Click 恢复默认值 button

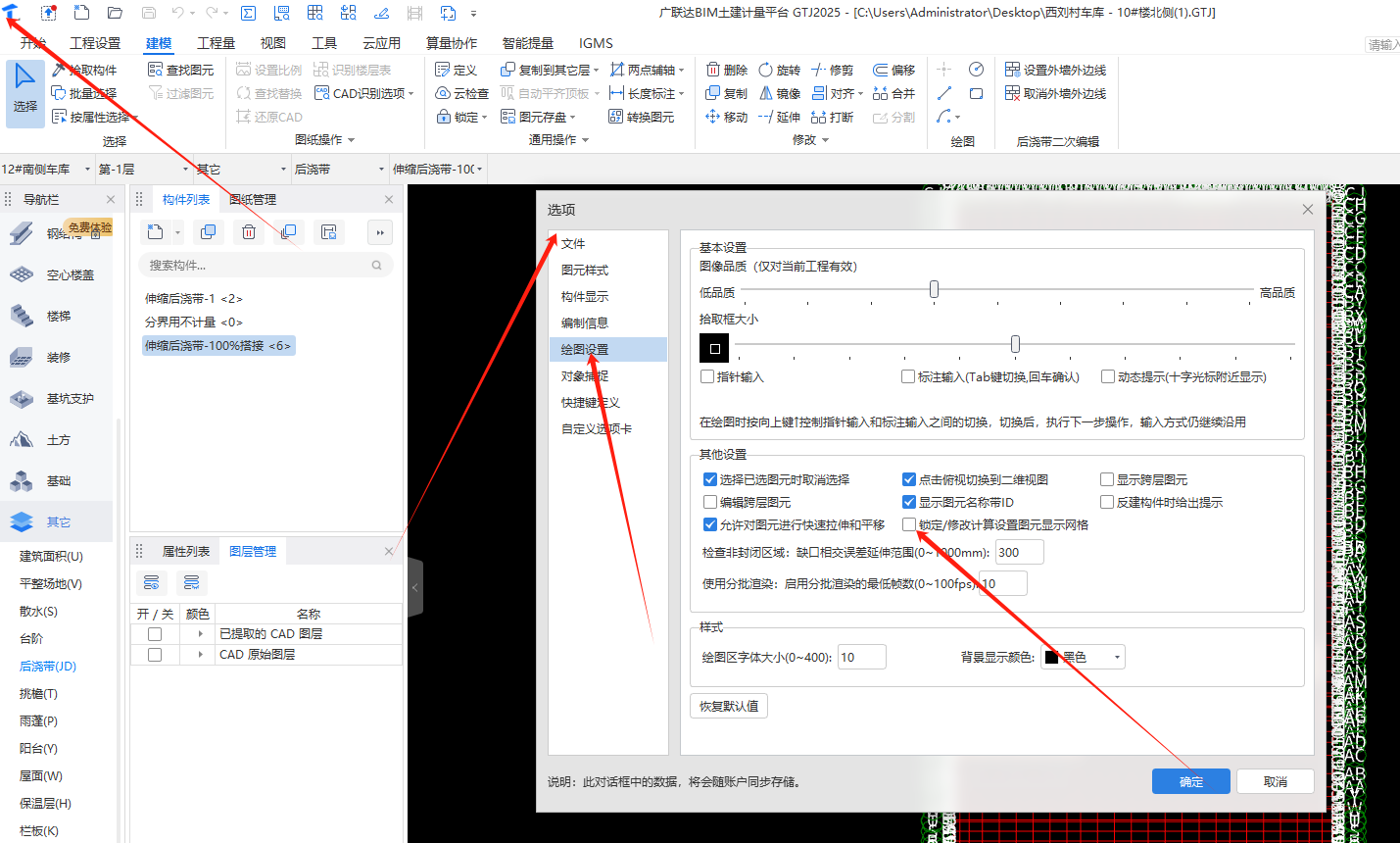[729, 706]
